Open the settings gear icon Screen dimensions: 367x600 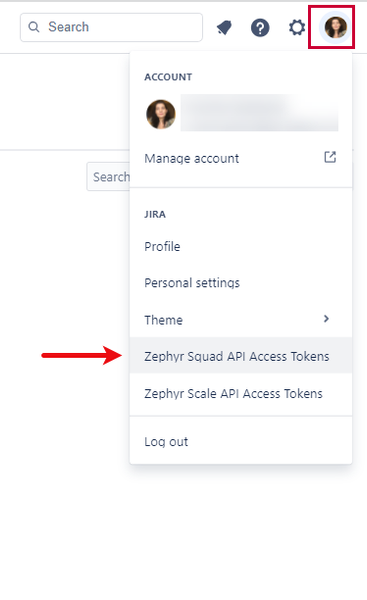coord(297,28)
